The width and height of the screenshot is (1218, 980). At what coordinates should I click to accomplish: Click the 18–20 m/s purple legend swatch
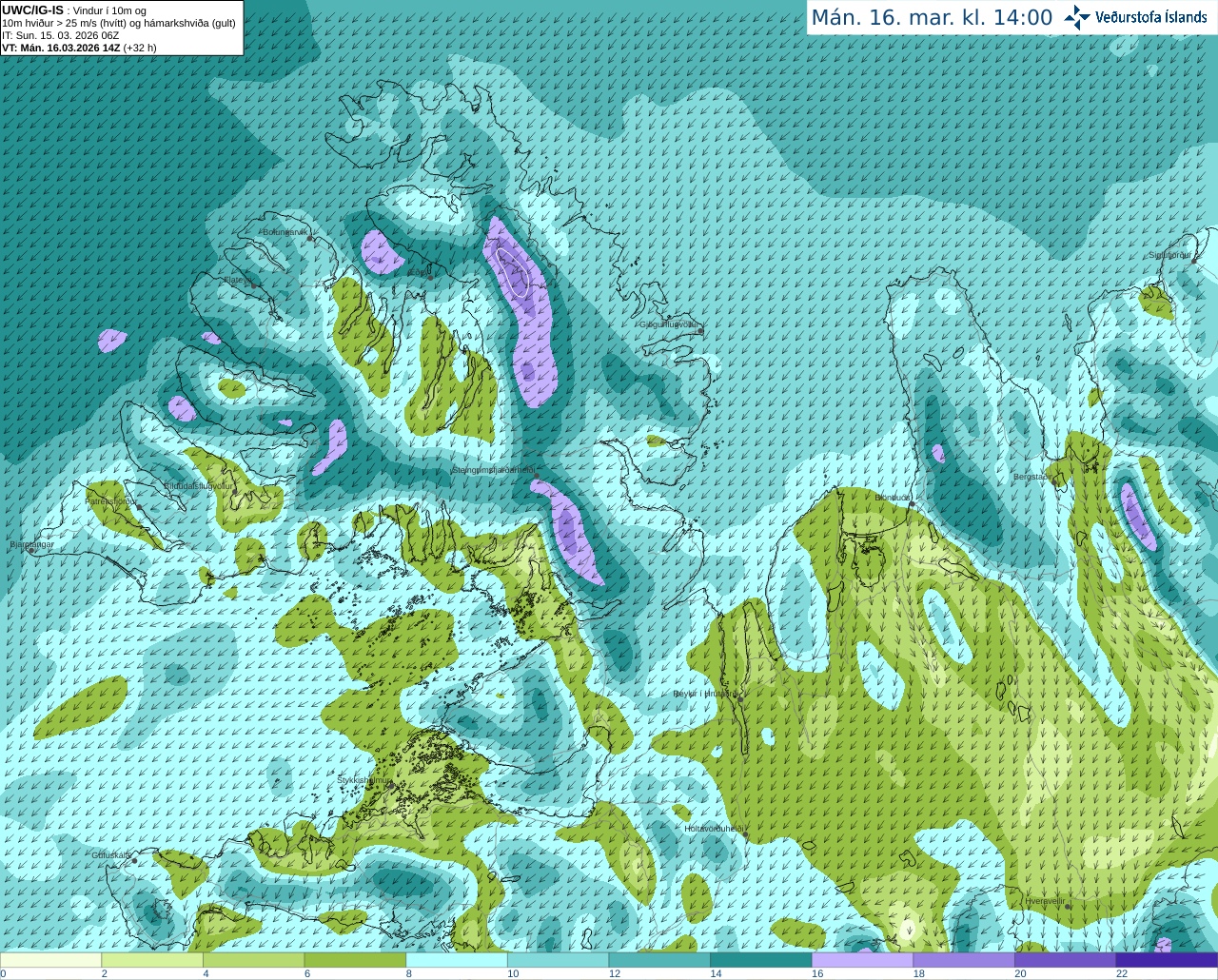pos(964,960)
